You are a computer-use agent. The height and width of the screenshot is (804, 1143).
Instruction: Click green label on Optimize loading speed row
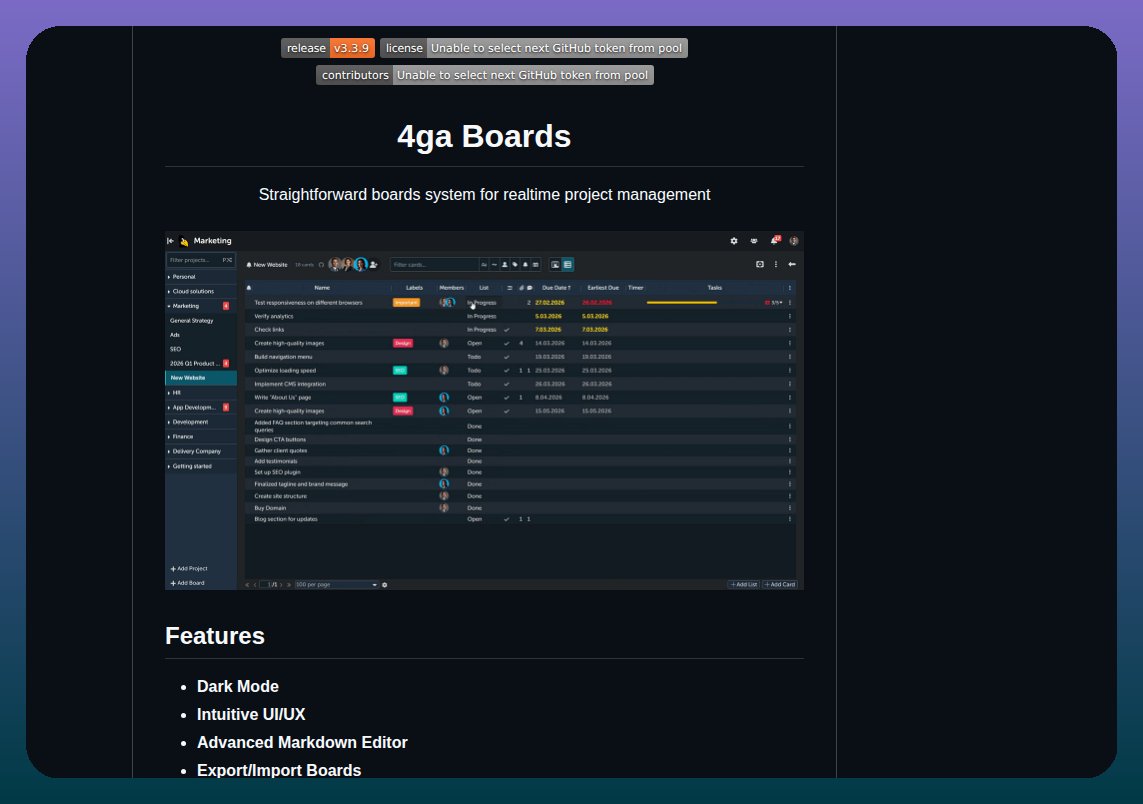pos(399,370)
